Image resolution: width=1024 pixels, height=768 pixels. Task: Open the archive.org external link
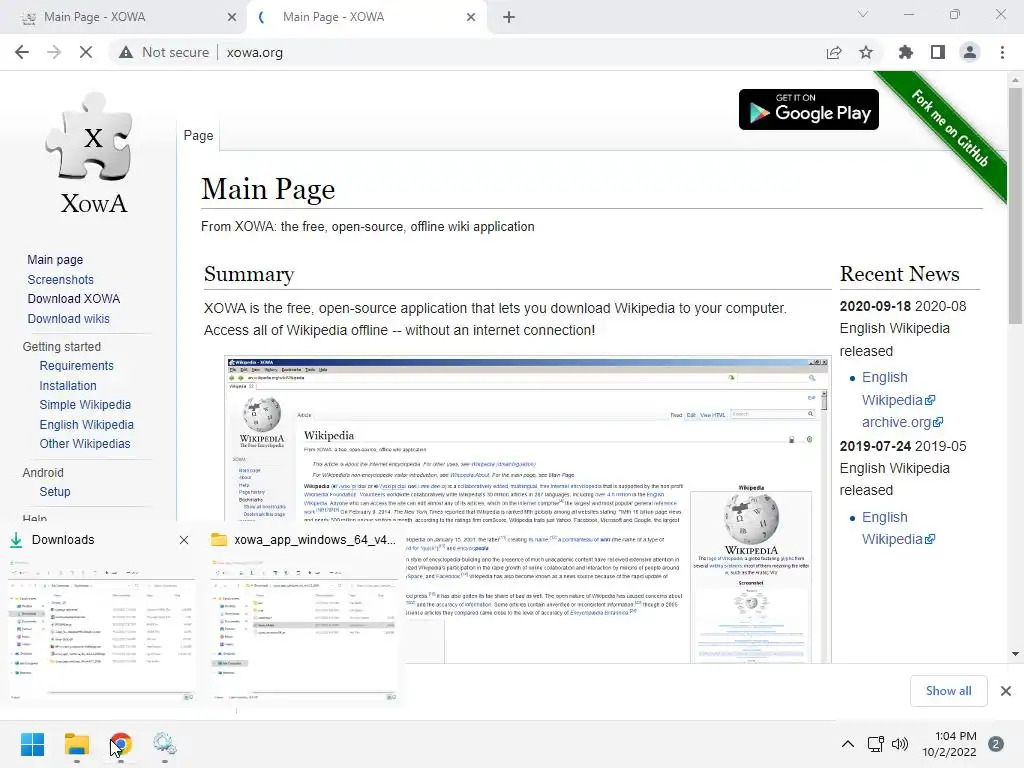903,422
